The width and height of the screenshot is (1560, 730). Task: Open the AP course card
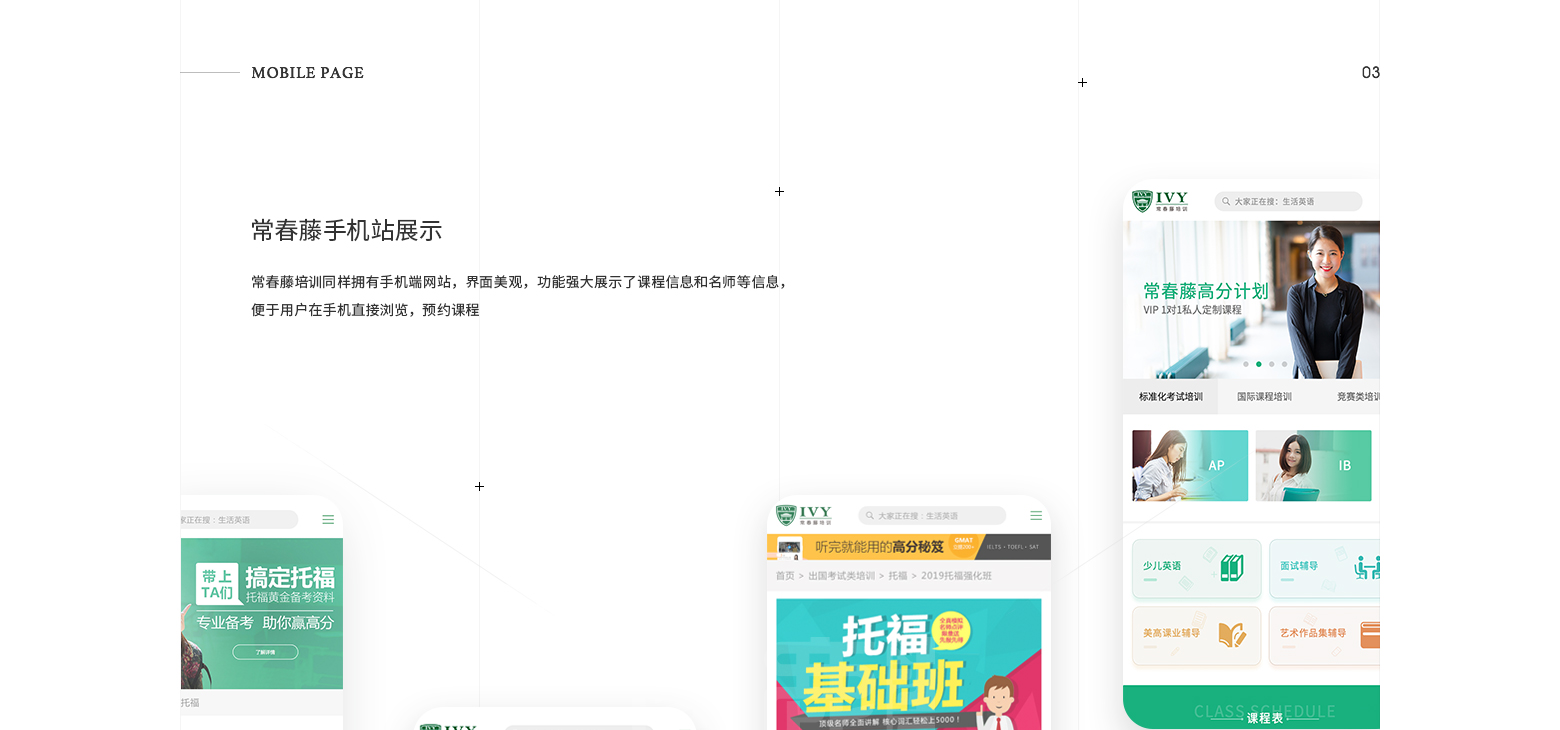click(1190, 465)
